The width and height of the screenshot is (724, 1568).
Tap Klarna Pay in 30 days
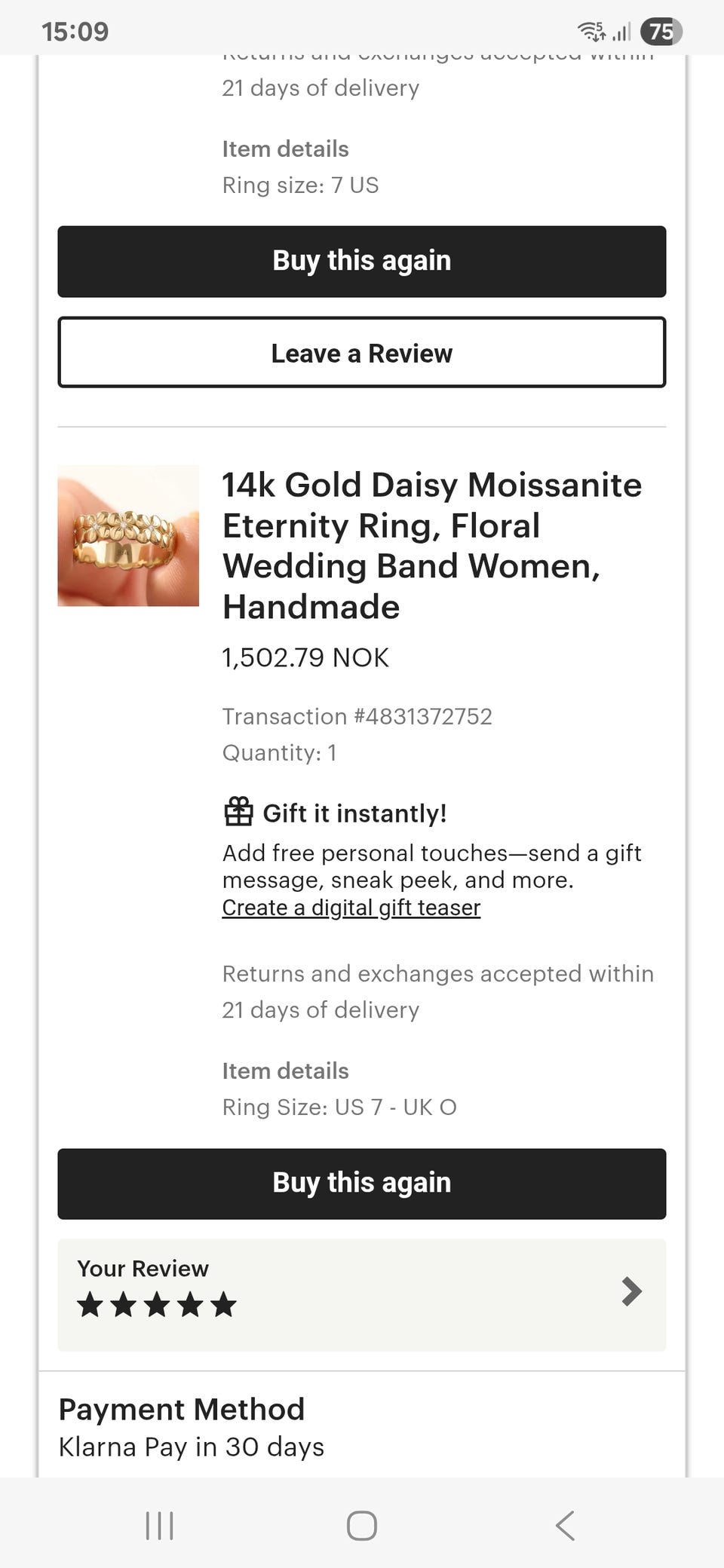coord(192,1447)
